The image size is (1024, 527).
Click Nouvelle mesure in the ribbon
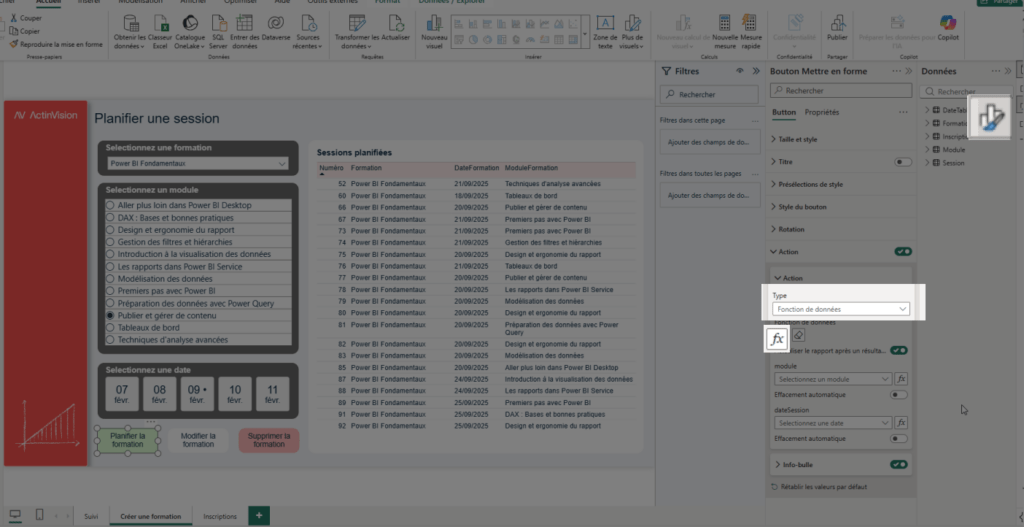[725, 30]
